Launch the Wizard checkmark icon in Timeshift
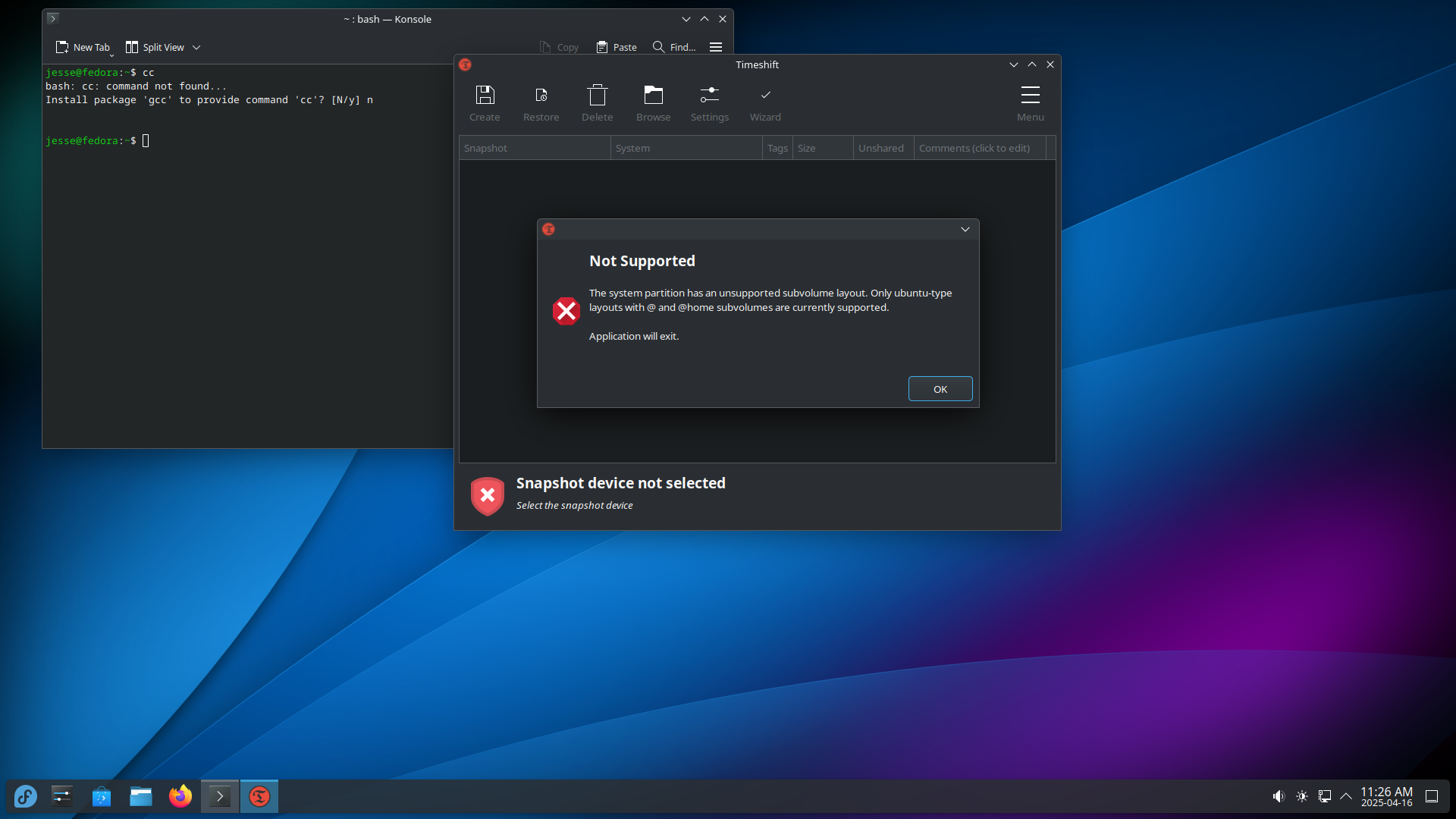The width and height of the screenshot is (1456, 819). coord(765,95)
